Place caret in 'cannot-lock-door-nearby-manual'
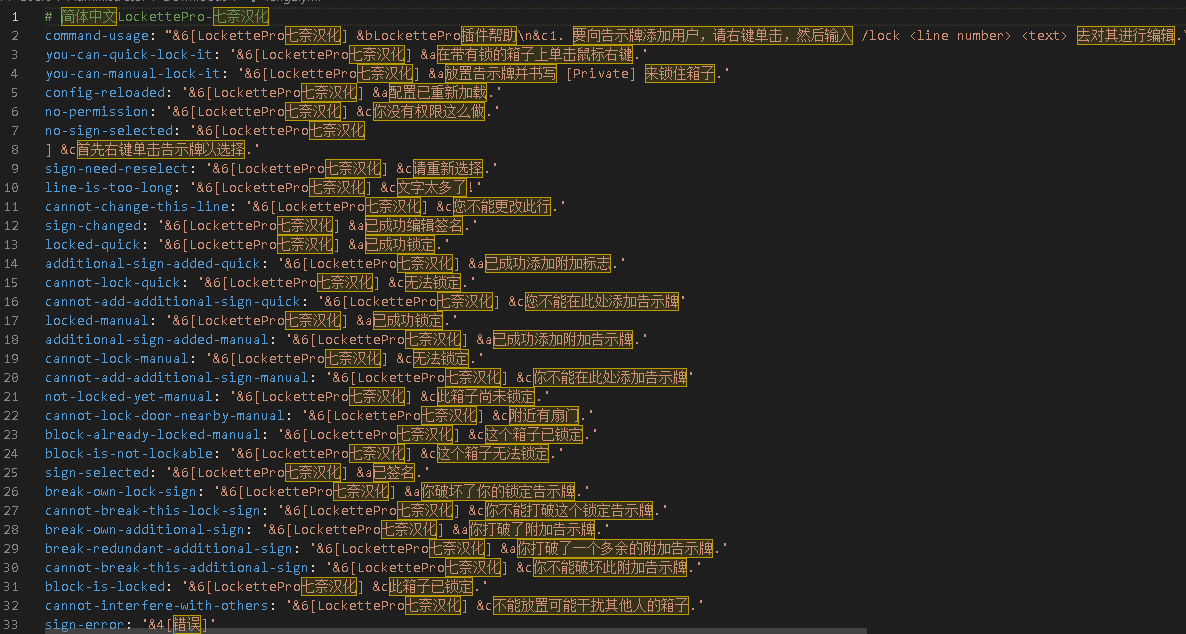This screenshot has height=634, width=1186. tap(164, 415)
